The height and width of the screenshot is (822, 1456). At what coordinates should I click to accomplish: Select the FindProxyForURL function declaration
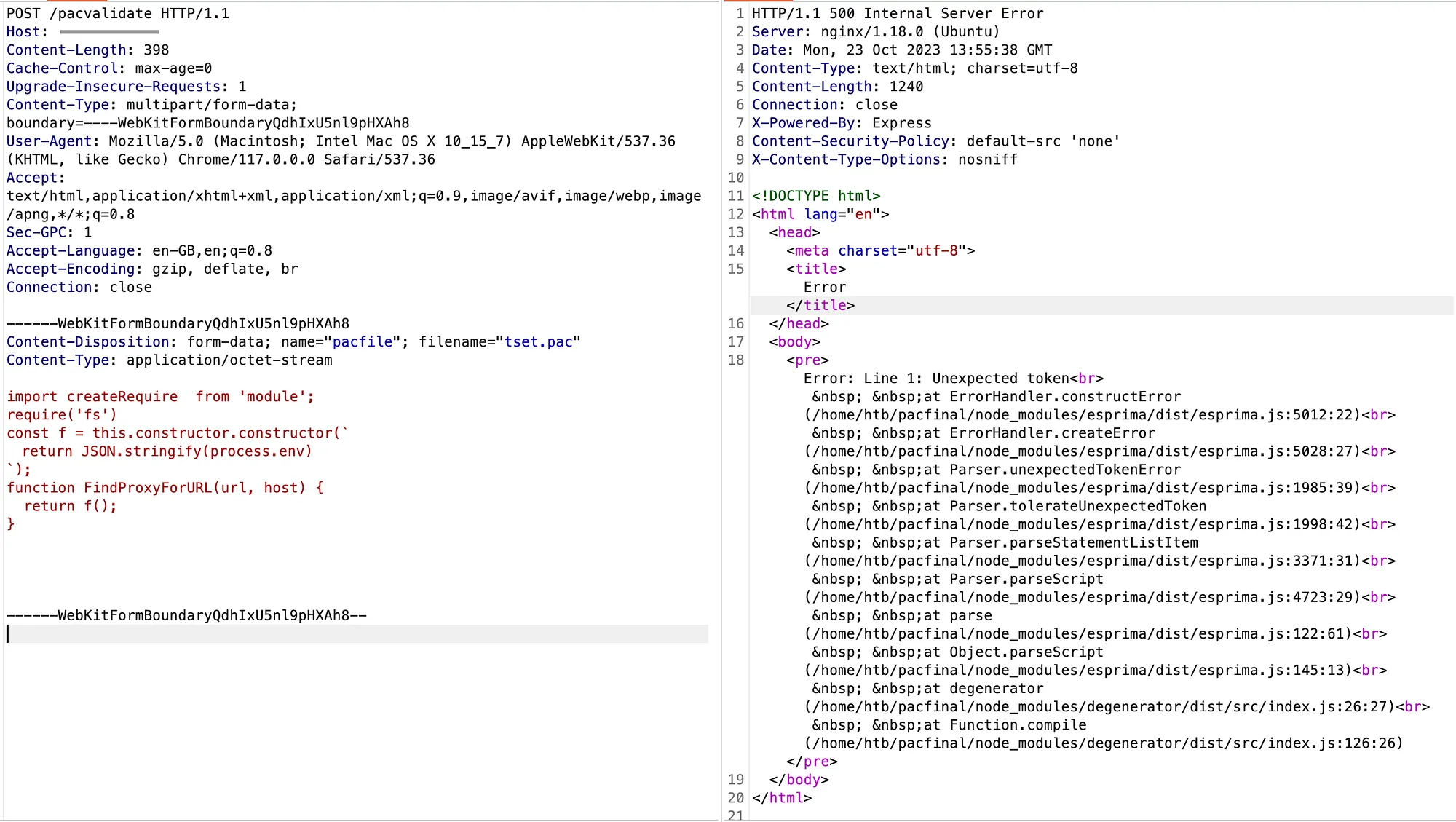[x=164, y=487]
